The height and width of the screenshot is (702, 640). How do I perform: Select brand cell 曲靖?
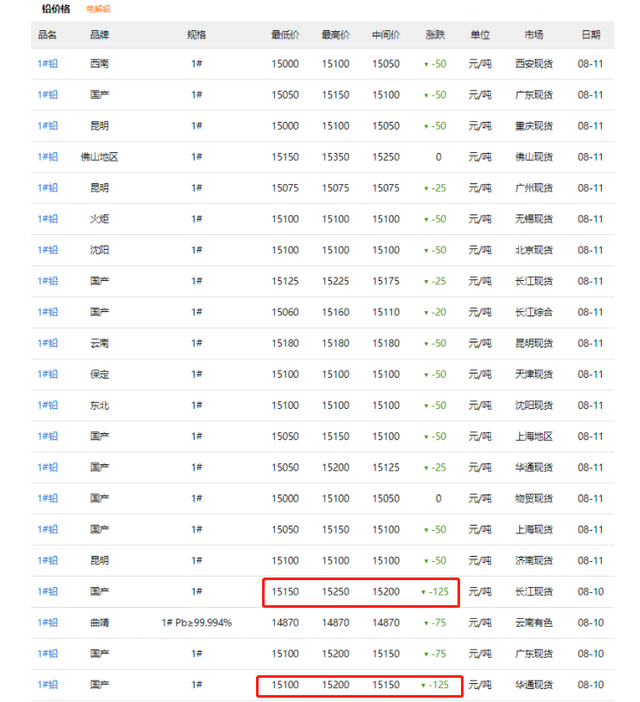coord(99,623)
